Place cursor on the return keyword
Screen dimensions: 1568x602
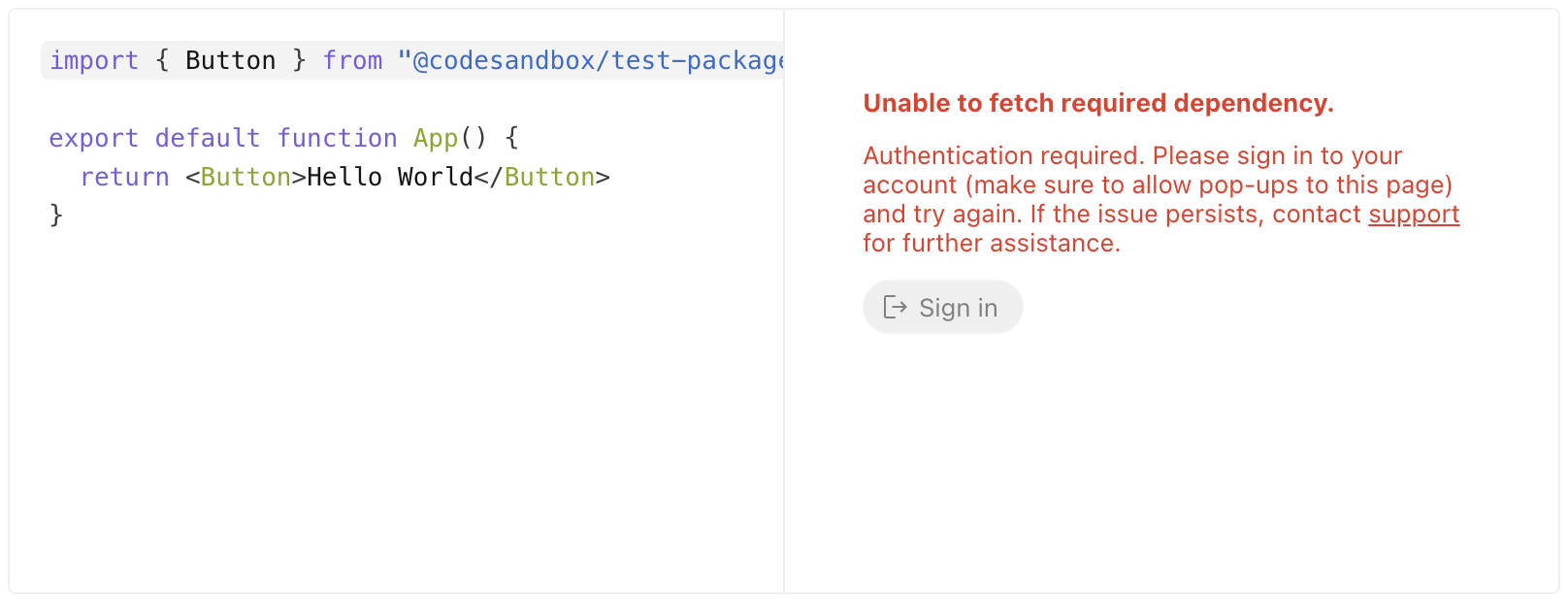pos(124,178)
